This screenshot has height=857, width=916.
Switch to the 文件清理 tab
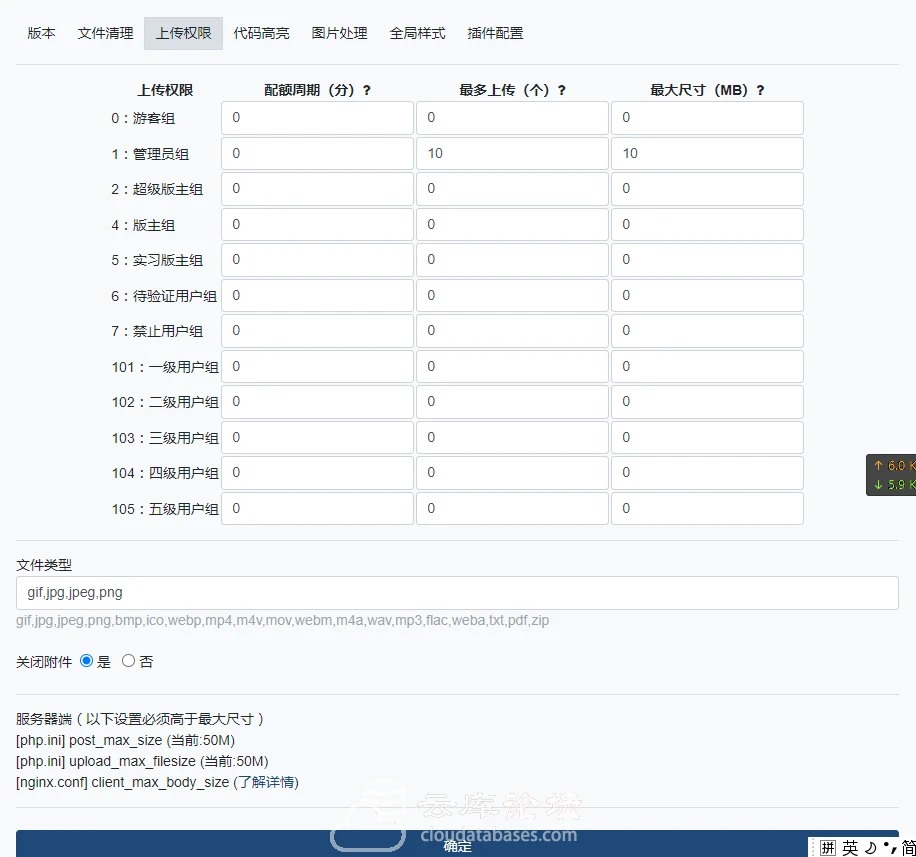[105, 33]
